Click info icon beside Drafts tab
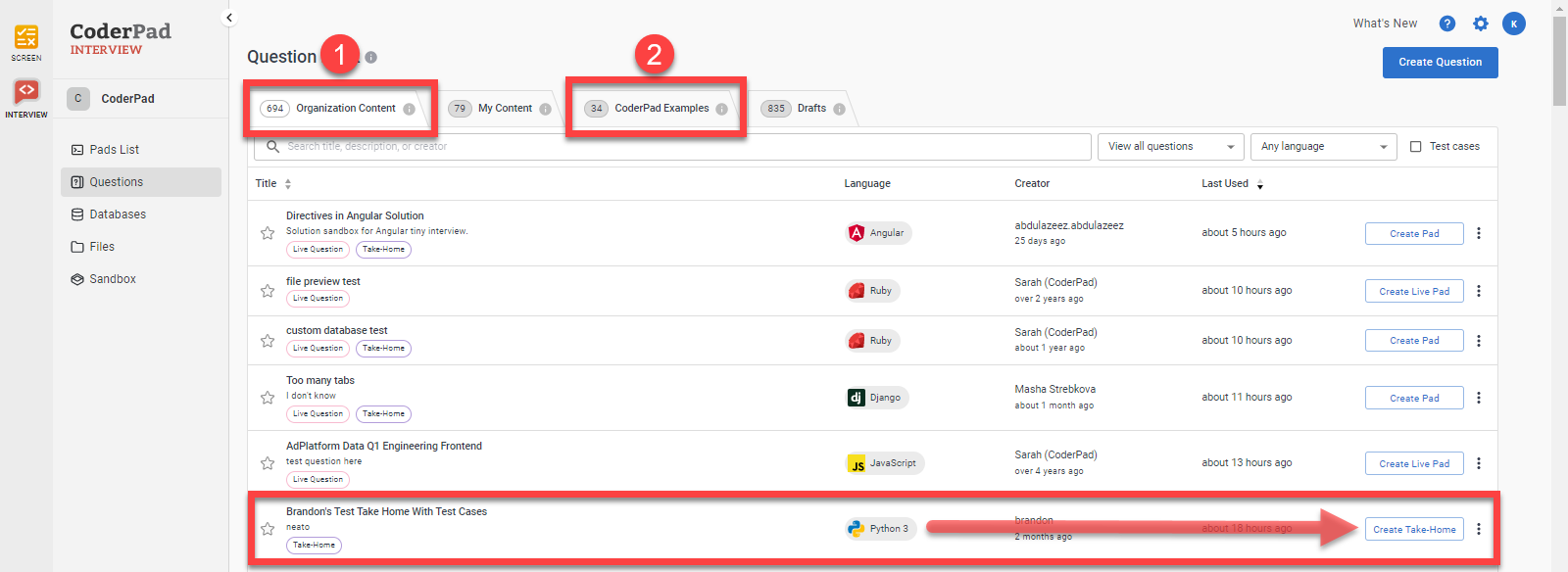 click(x=839, y=109)
